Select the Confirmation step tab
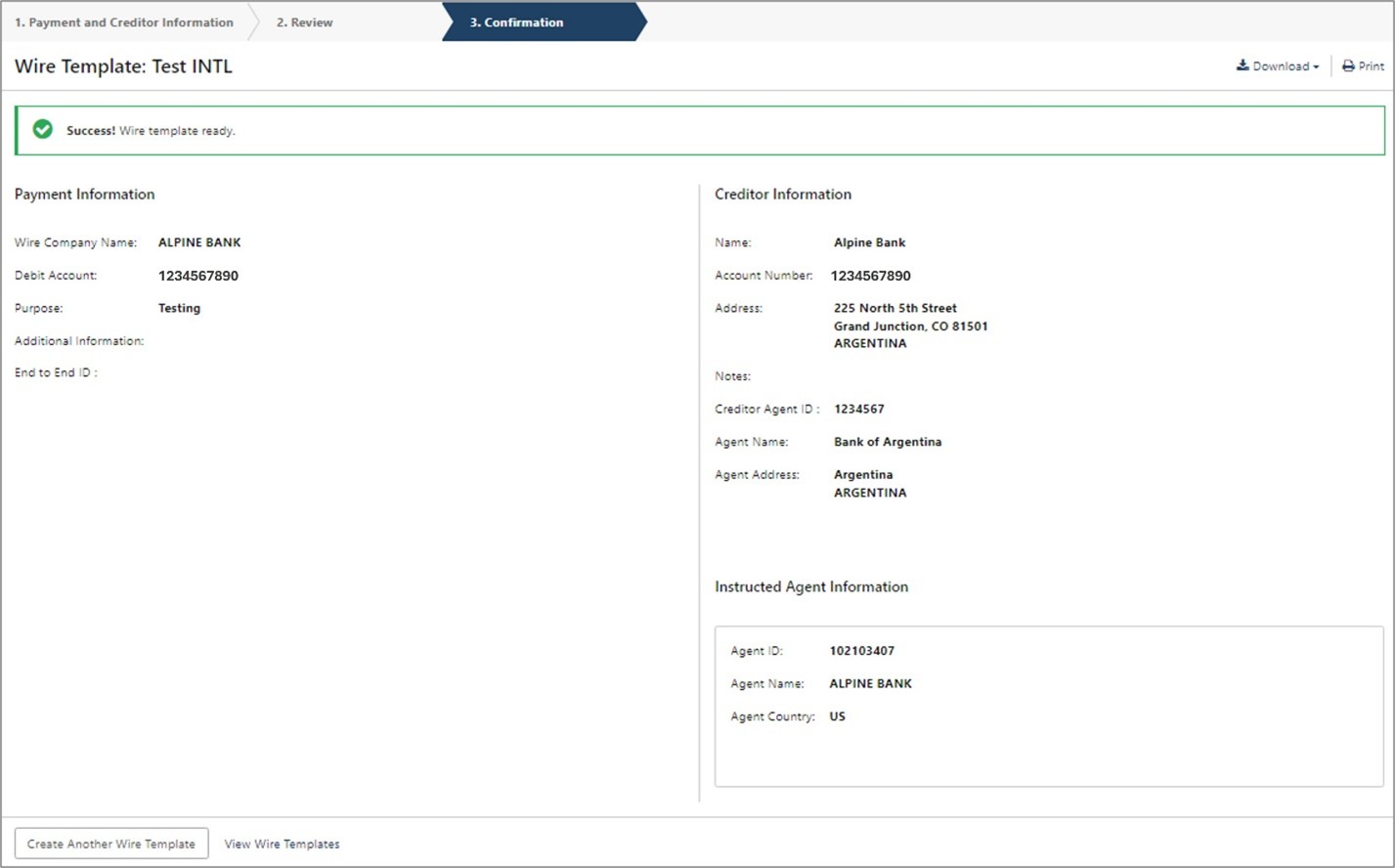The width and height of the screenshot is (1395, 868). pyautogui.click(x=516, y=22)
